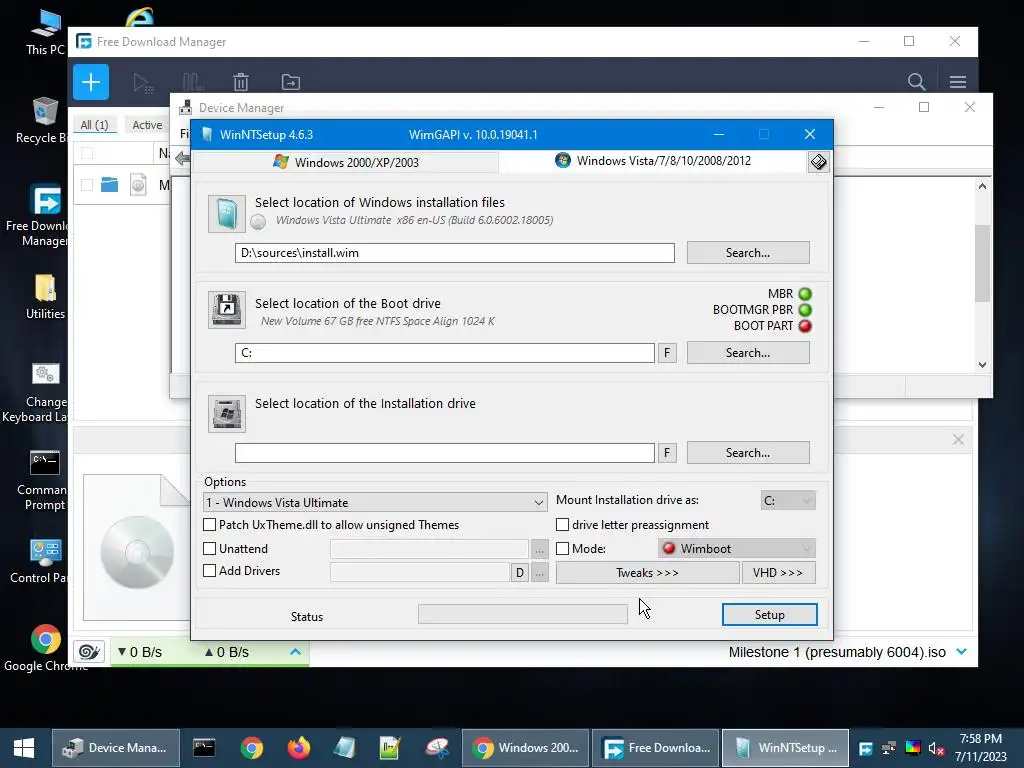
Task: Expand the Milestone 1 iso chevron
Action: point(961,652)
